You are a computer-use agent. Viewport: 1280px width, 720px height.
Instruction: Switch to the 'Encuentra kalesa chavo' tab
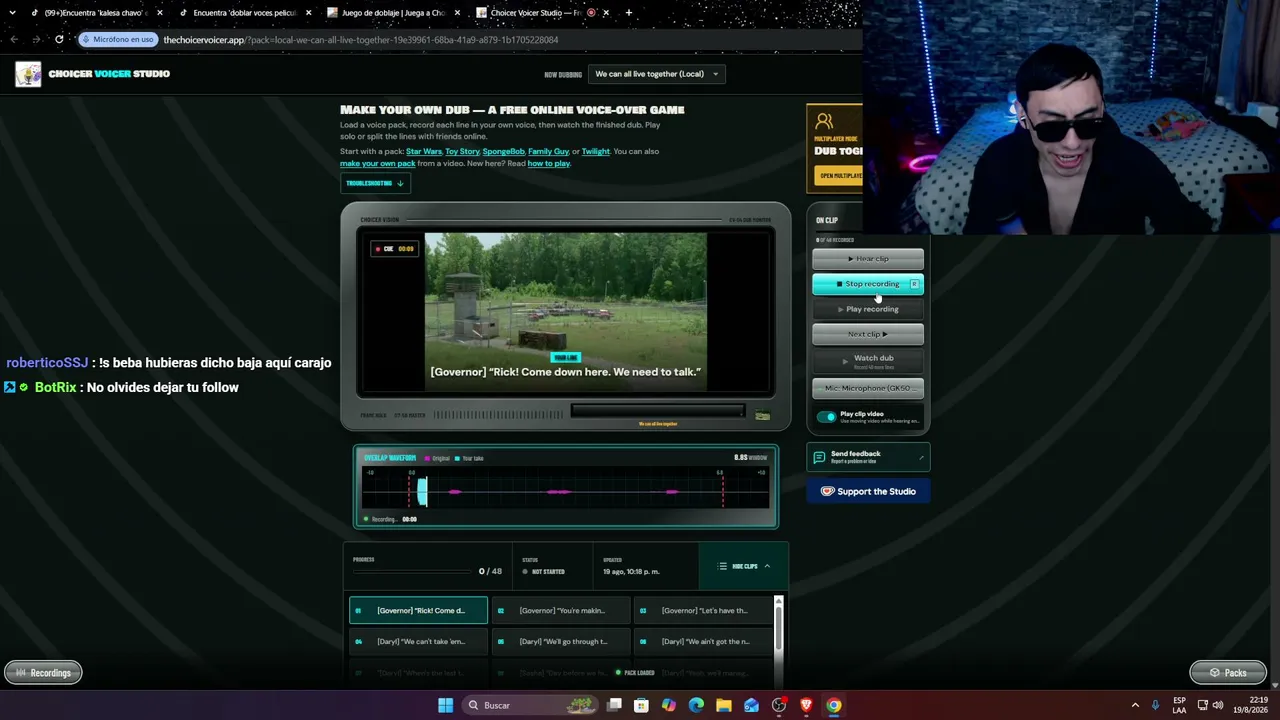96,13
